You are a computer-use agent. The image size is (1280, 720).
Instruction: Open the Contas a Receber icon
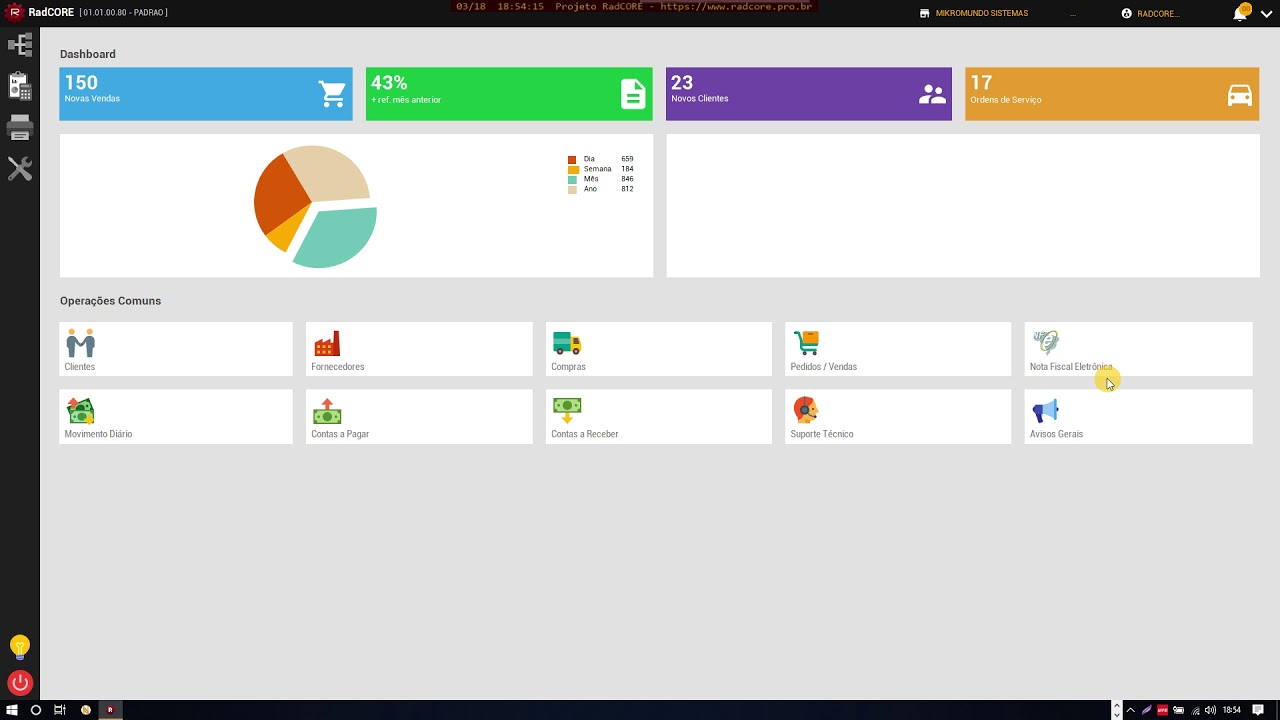click(x=567, y=411)
